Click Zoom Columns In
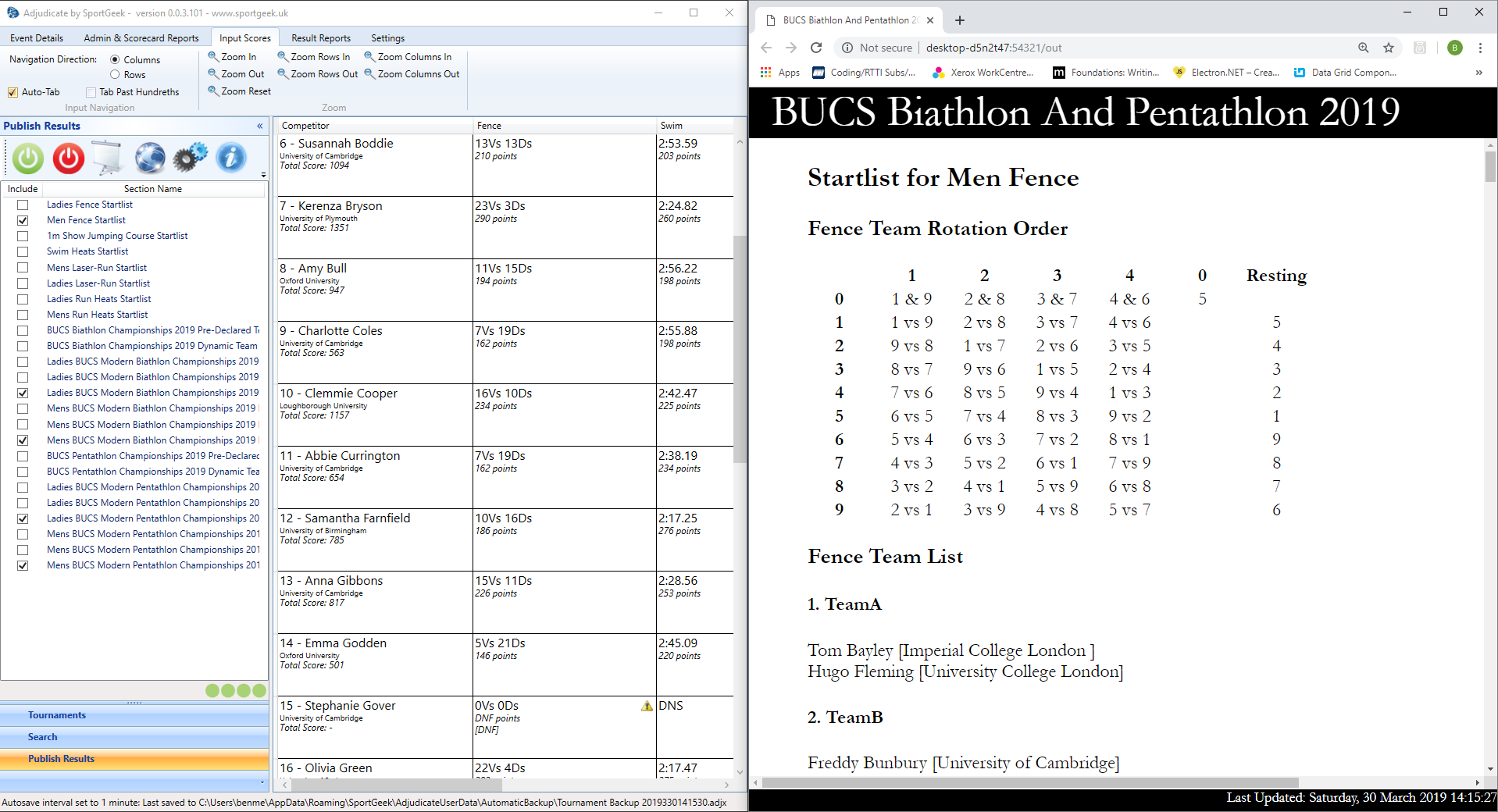The height and width of the screenshot is (812, 1498). coord(408,57)
